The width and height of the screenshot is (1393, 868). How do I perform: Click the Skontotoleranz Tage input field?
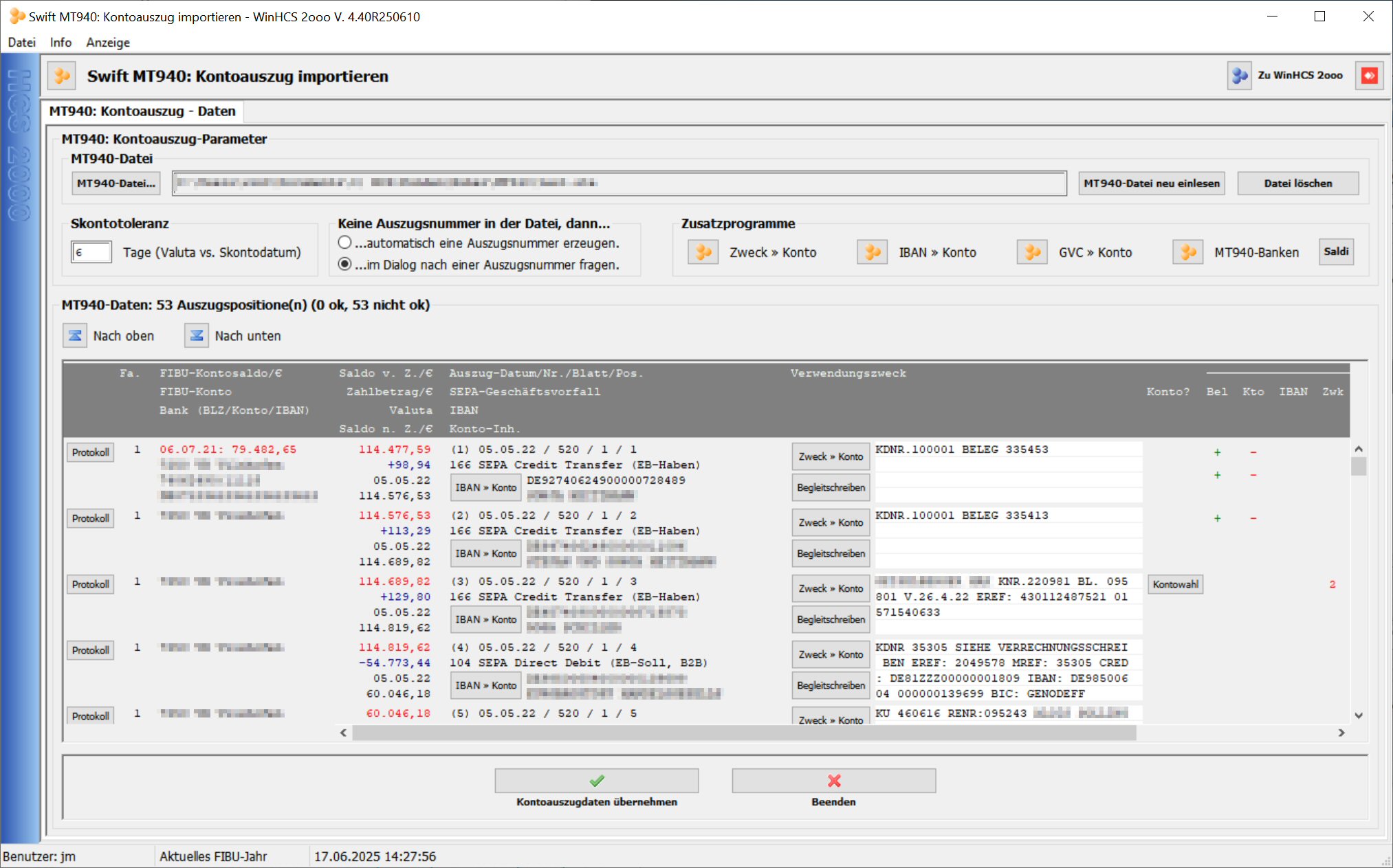(x=91, y=252)
